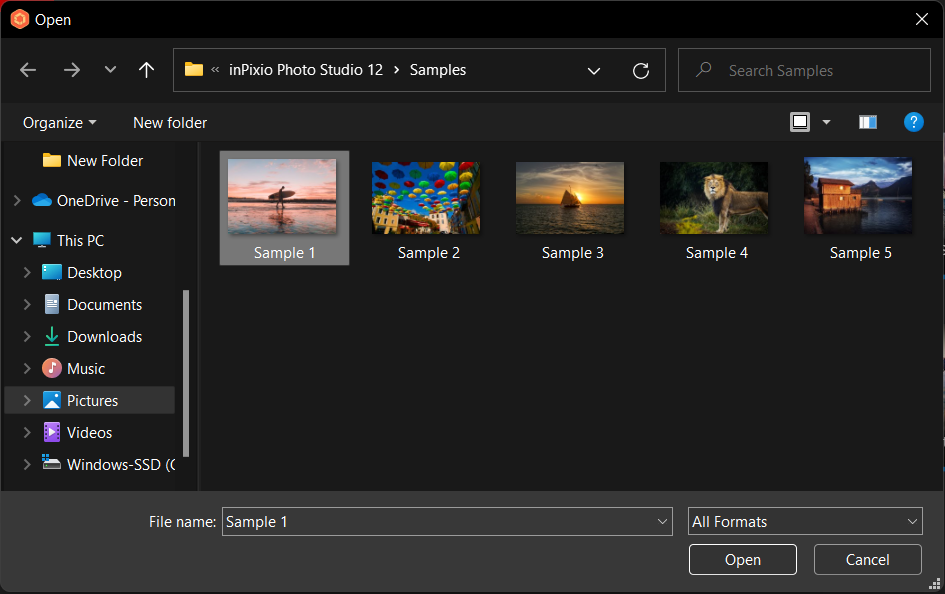945x594 pixels.
Task: Select the Sample 4 lion thumbnail
Action: [x=714, y=198]
